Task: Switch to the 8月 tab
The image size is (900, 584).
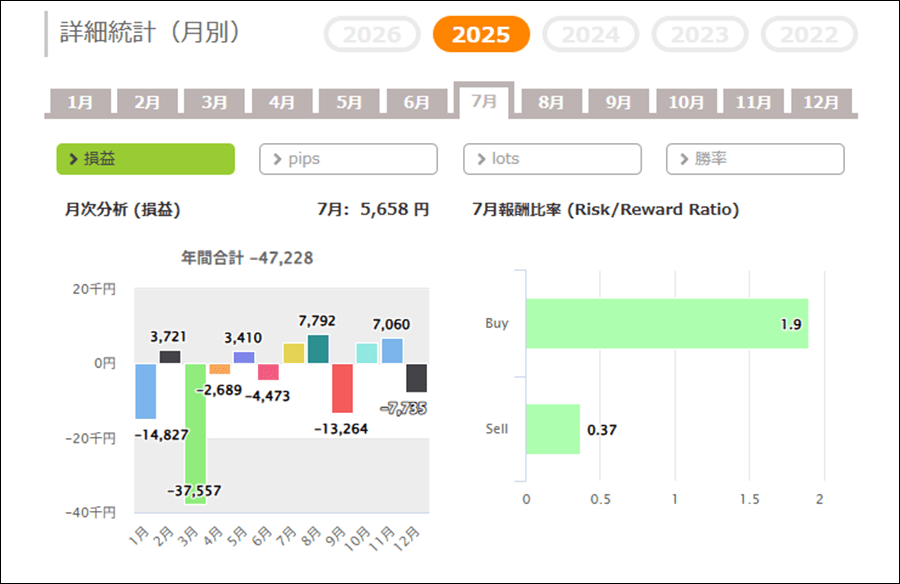Action: click(551, 102)
